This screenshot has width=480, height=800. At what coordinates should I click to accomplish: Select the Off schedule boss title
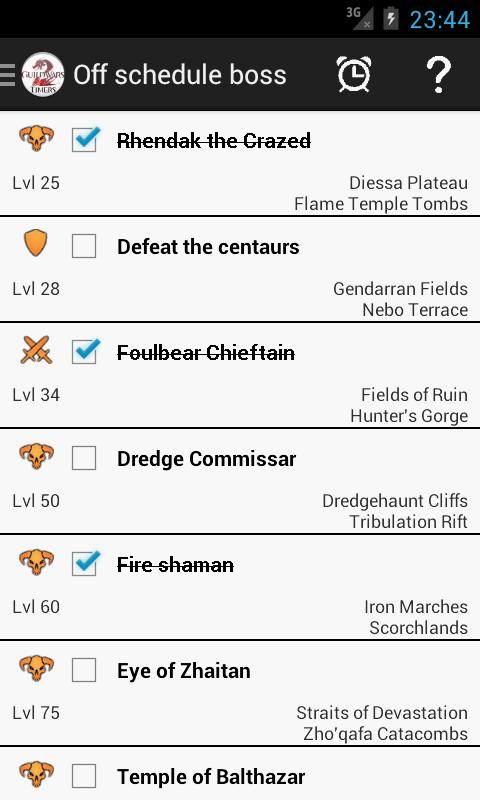click(x=180, y=75)
